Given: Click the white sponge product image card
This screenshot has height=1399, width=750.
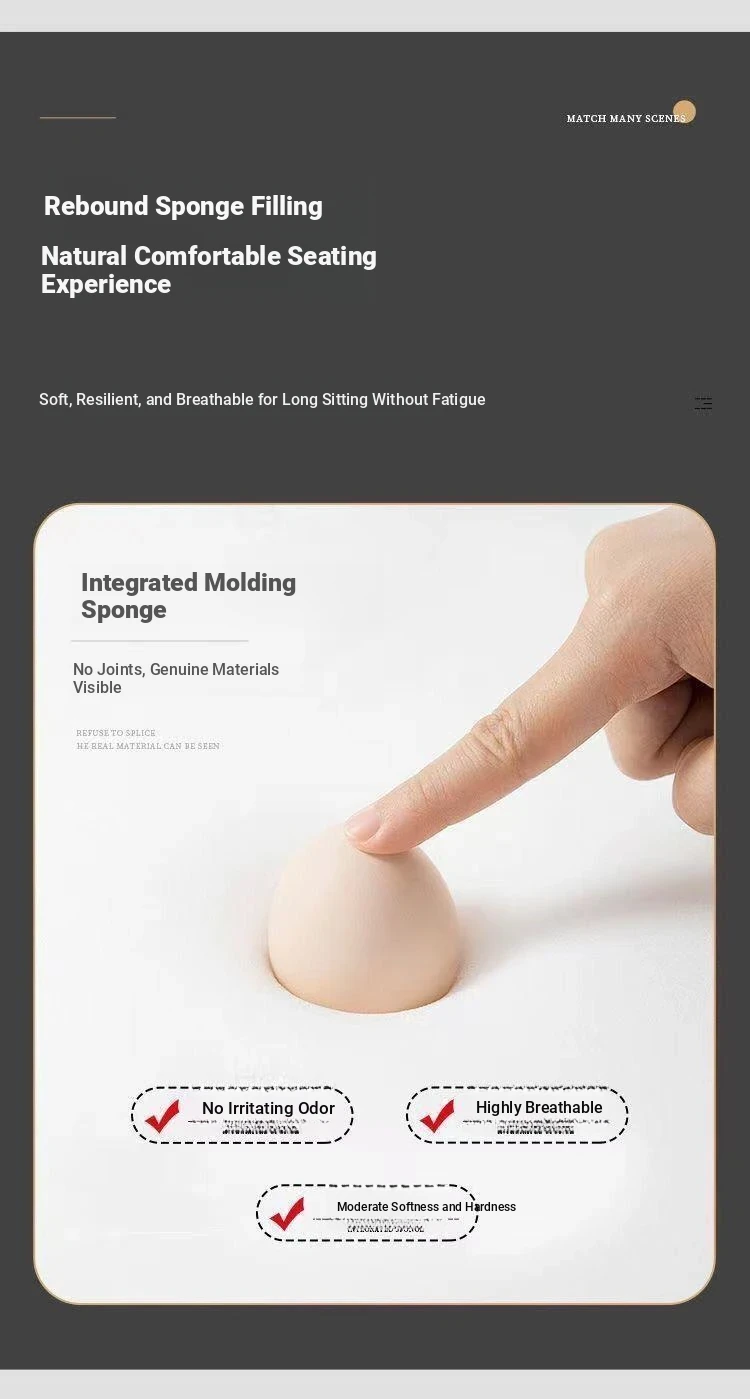Looking at the screenshot, I should point(375,903).
